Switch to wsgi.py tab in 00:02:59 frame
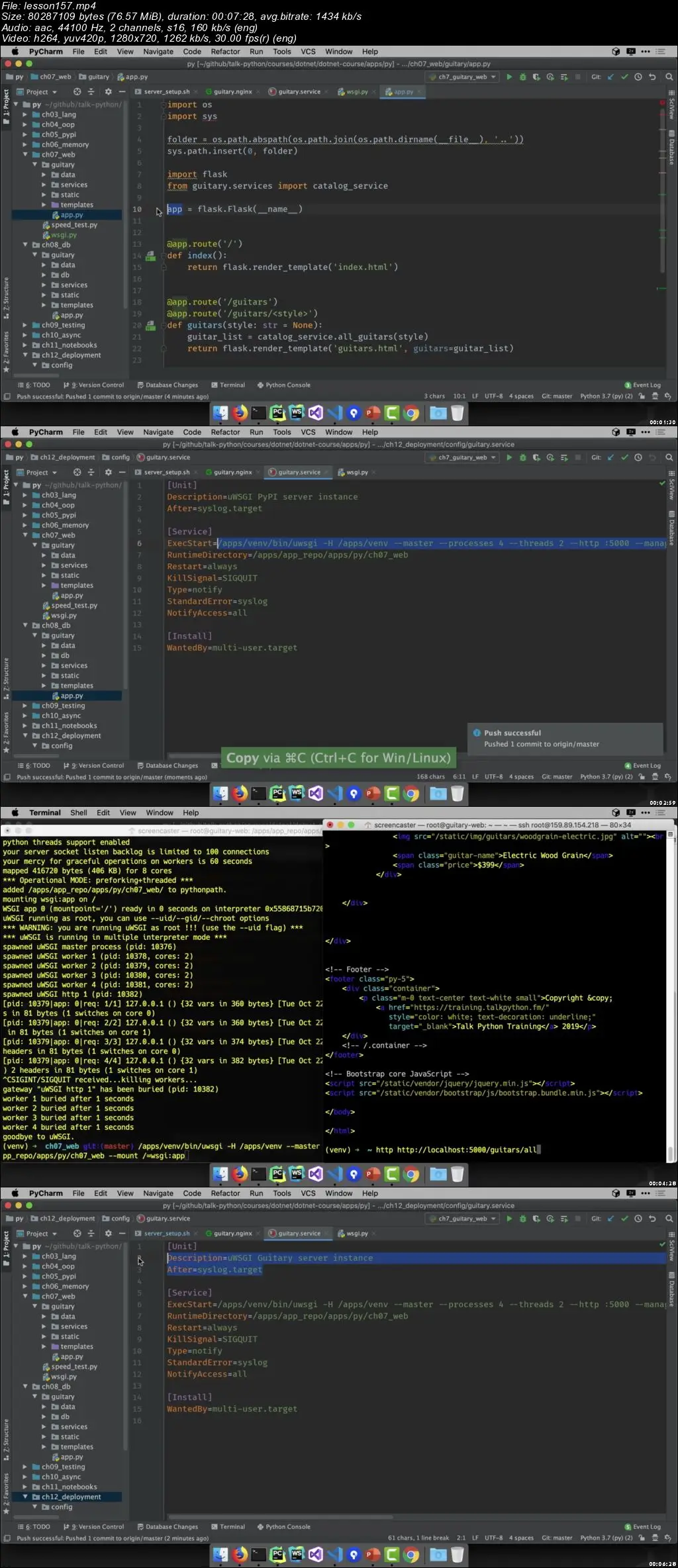 (356, 473)
